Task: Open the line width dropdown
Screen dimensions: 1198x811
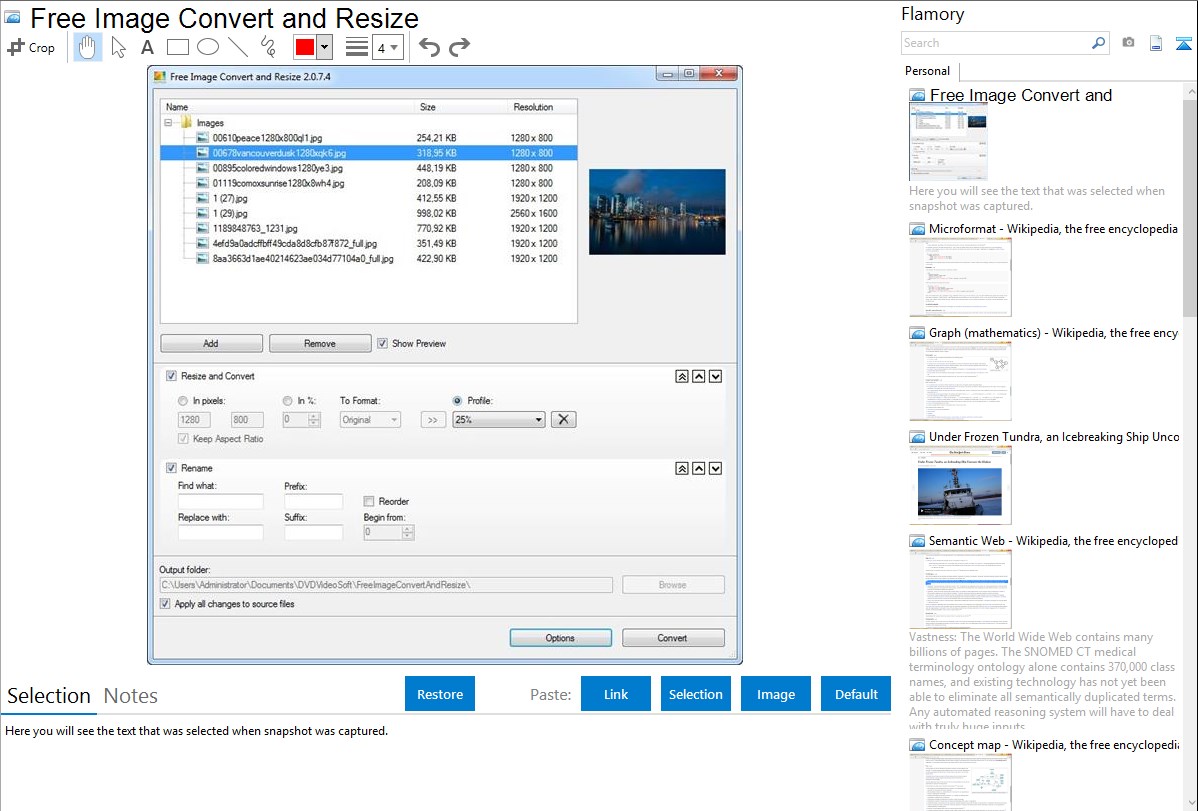Action: point(387,47)
